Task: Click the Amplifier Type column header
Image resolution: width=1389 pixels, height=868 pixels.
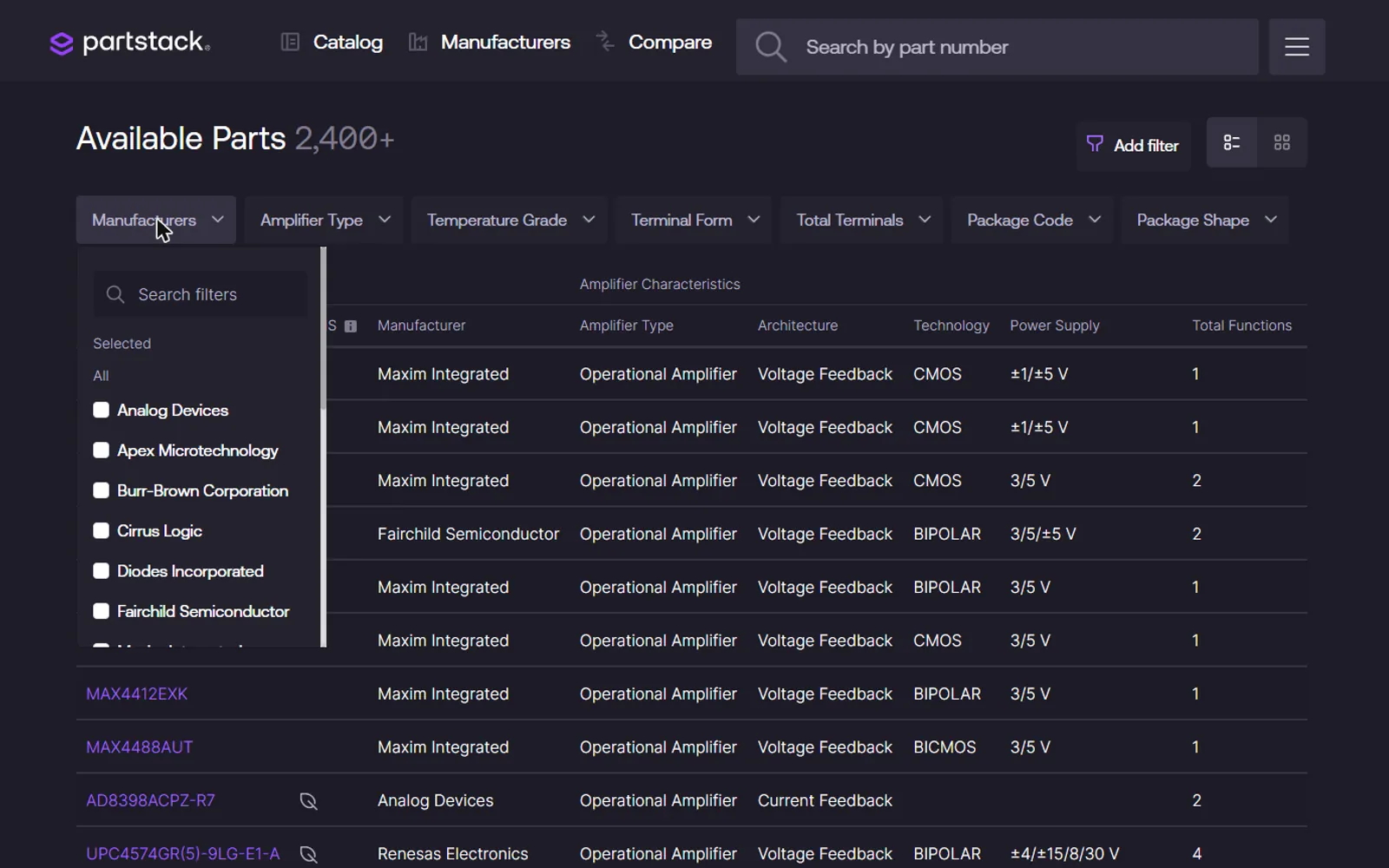Action: pyautogui.click(x=627, y=325)
